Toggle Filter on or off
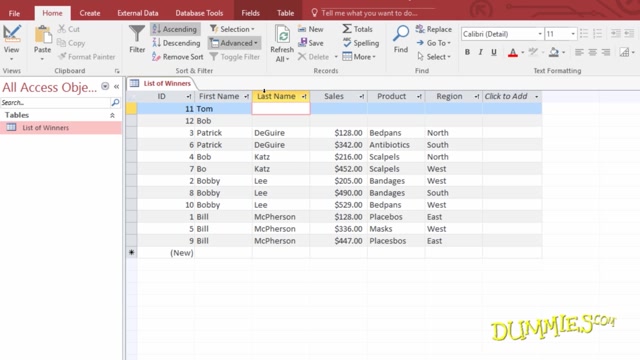The image size is (640, 360). [x=235, y=57]
